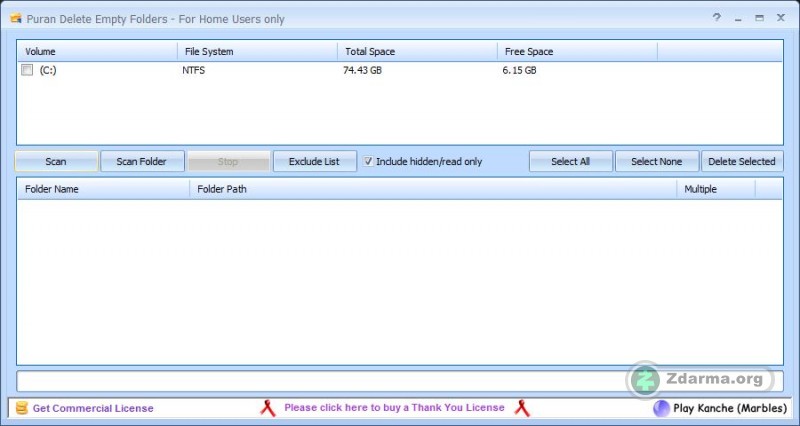
Task: Toggle Include hidden/read only checkbox
Action: [368, 161]
